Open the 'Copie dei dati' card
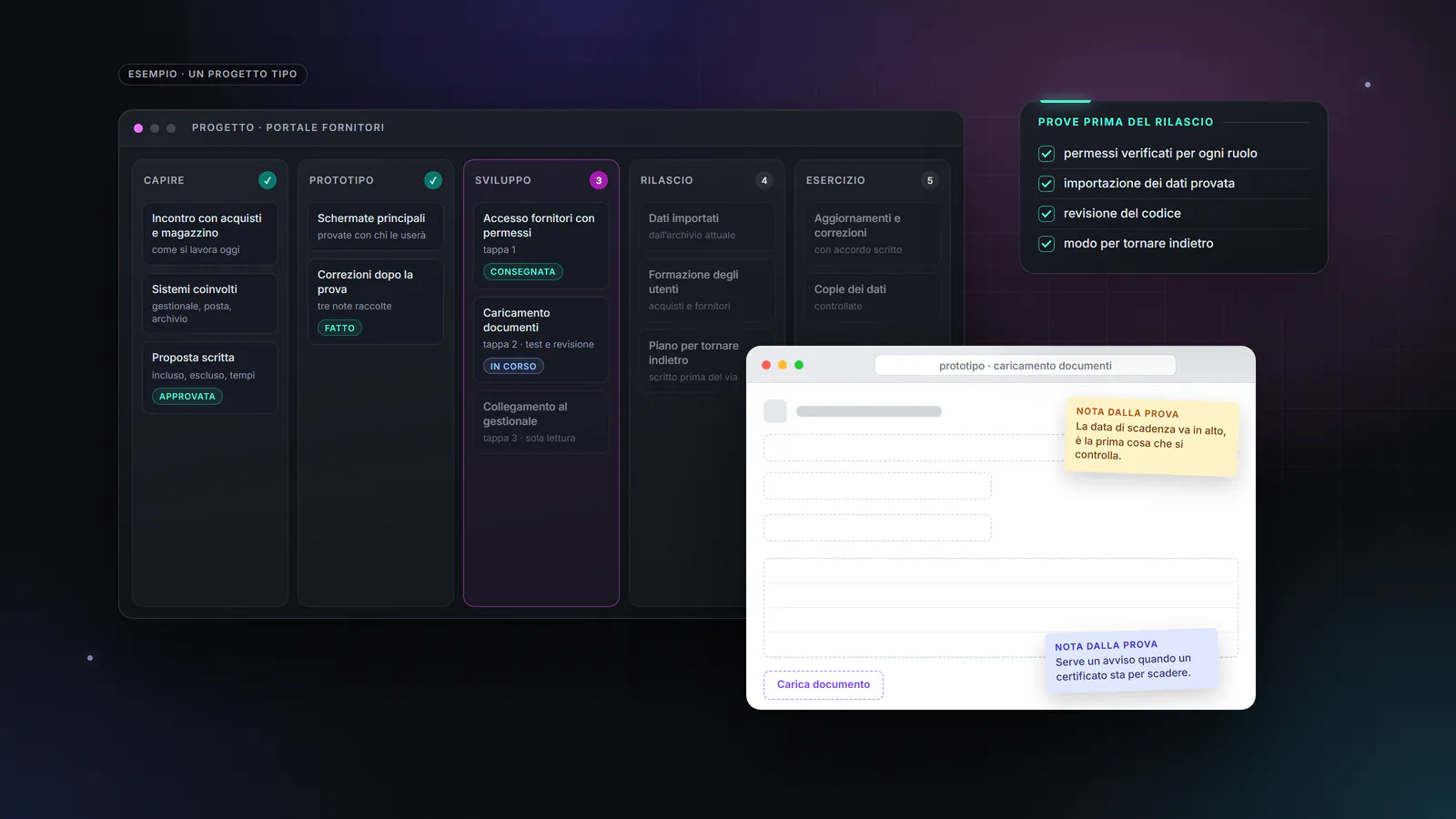 tap(873, 298)
